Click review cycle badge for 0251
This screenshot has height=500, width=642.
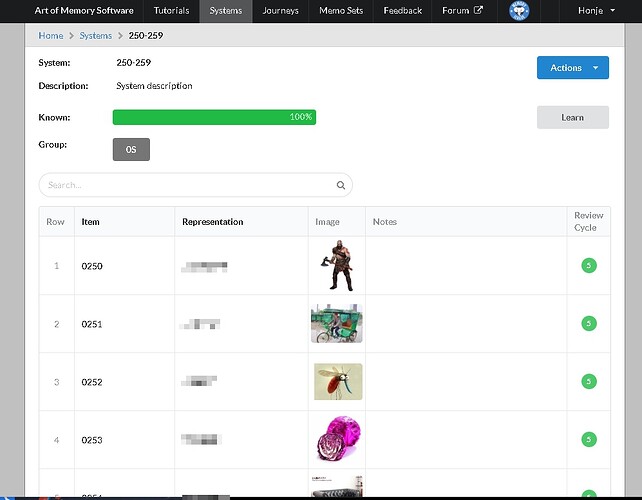[x=589, y=324]
